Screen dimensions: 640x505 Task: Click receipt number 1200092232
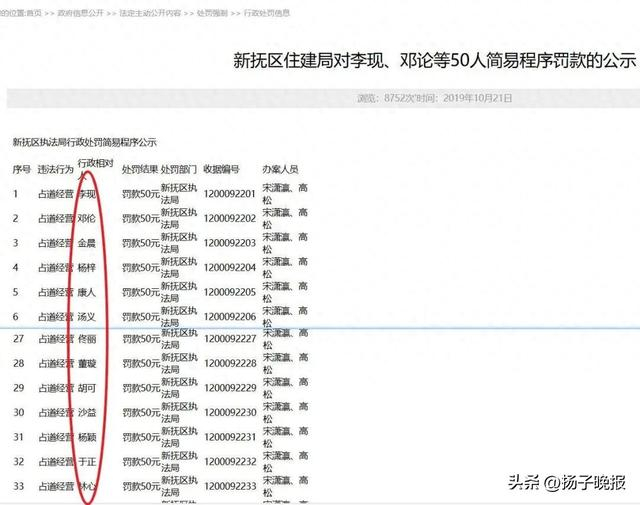click(230, 461)
